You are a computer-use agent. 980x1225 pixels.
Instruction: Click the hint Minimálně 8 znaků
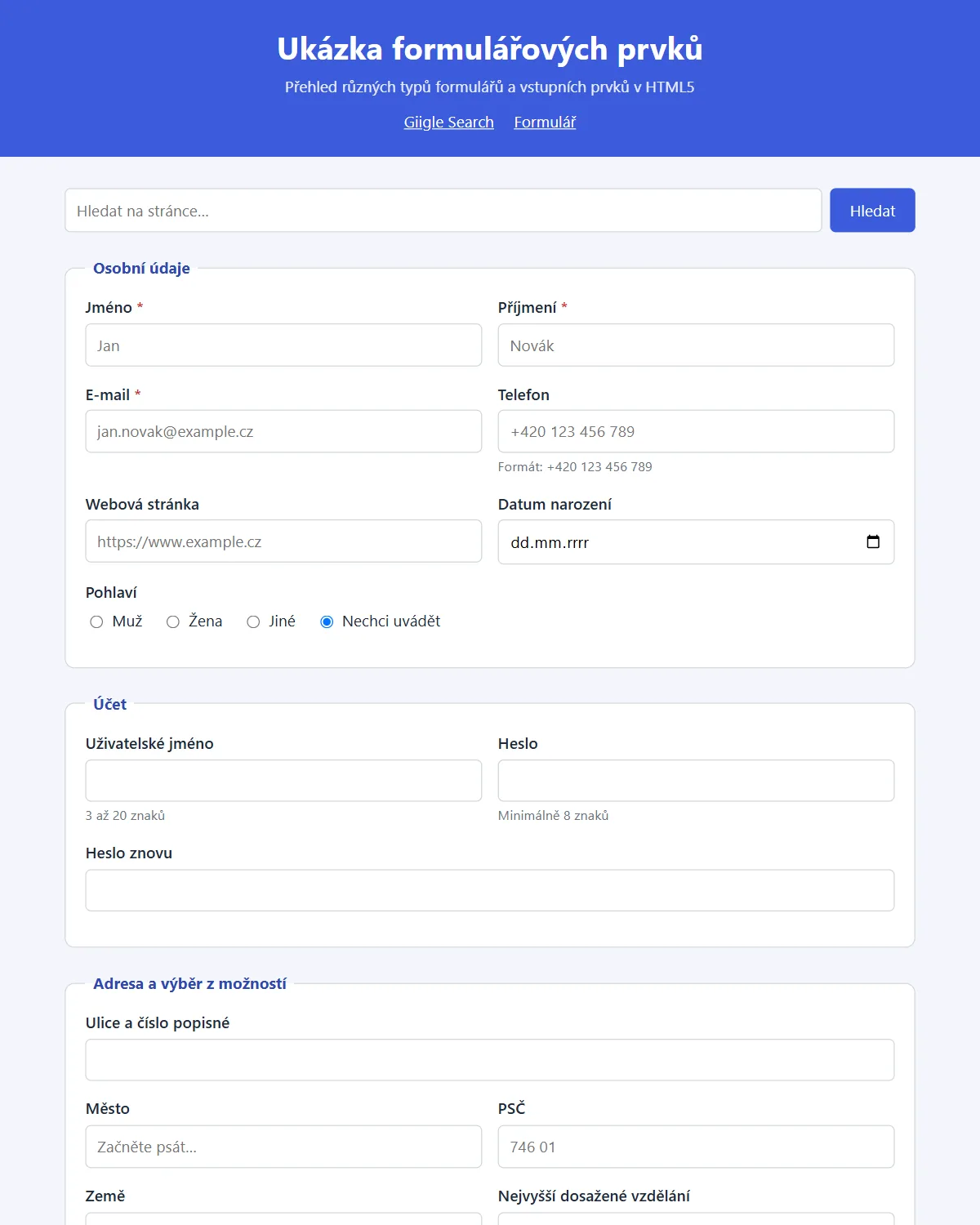553,816
